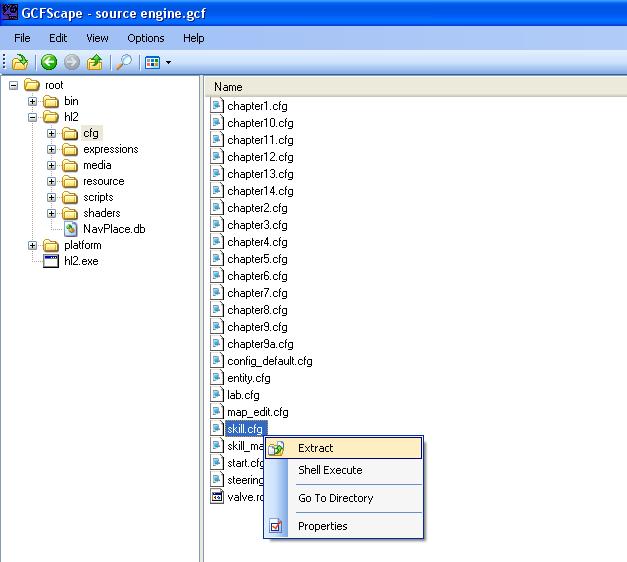The width and height of the screenshot is (627, 562).
Task: Select the hl2 folder in tree
Action: point(71,117)
